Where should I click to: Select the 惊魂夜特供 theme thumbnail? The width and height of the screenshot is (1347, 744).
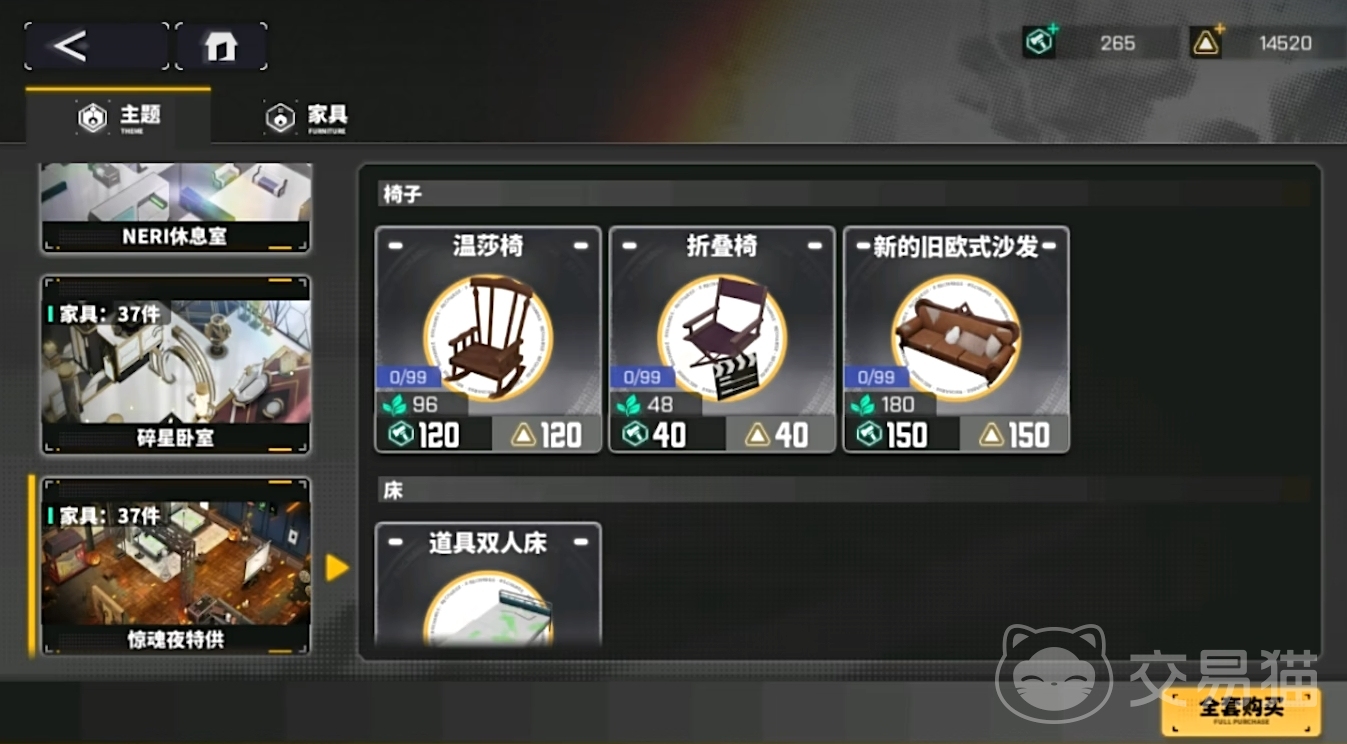tap(175, 566)
